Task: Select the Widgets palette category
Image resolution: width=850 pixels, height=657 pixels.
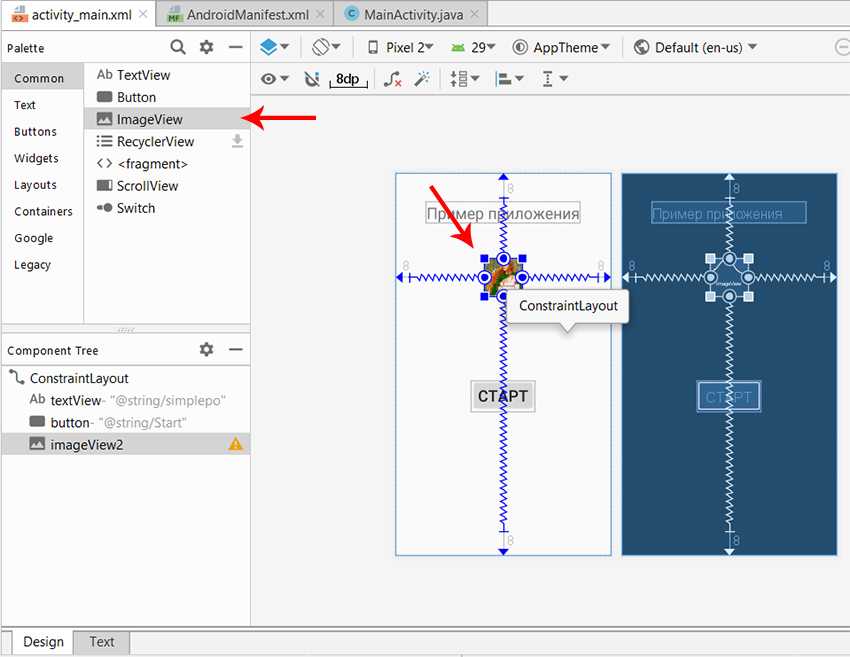Action: point(36,158)
